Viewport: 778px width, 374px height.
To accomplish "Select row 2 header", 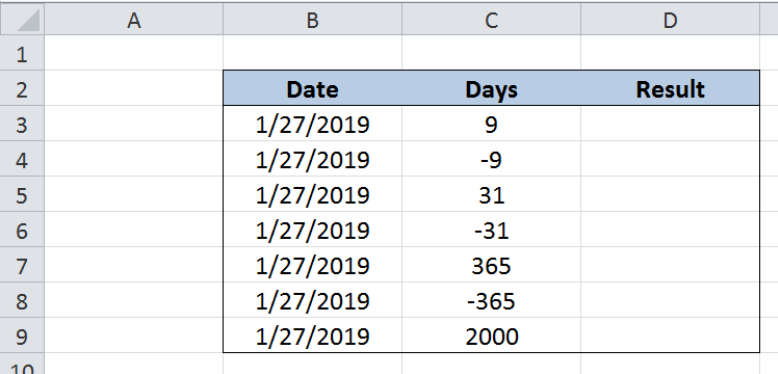I will click(22, 88).
